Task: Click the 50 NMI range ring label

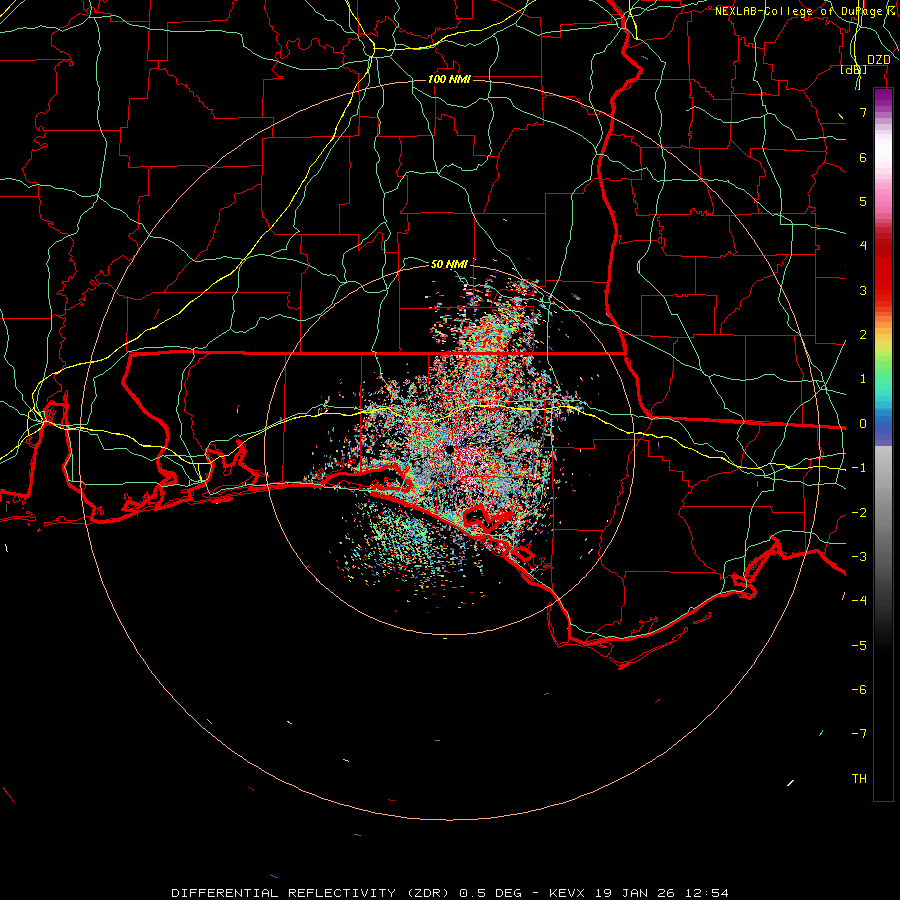Action: (x=449, y=264)
